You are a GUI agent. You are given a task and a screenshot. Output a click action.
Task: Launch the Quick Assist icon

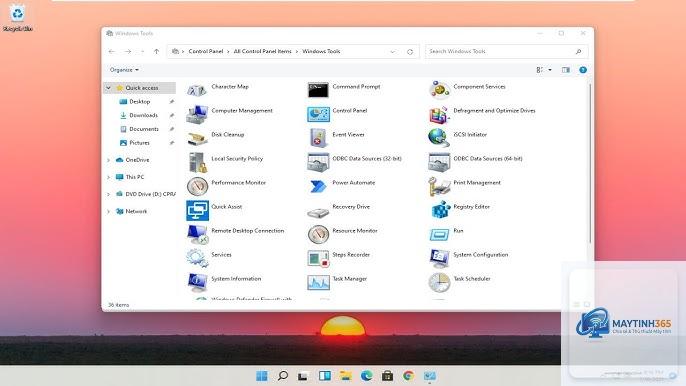click(197, 211)
